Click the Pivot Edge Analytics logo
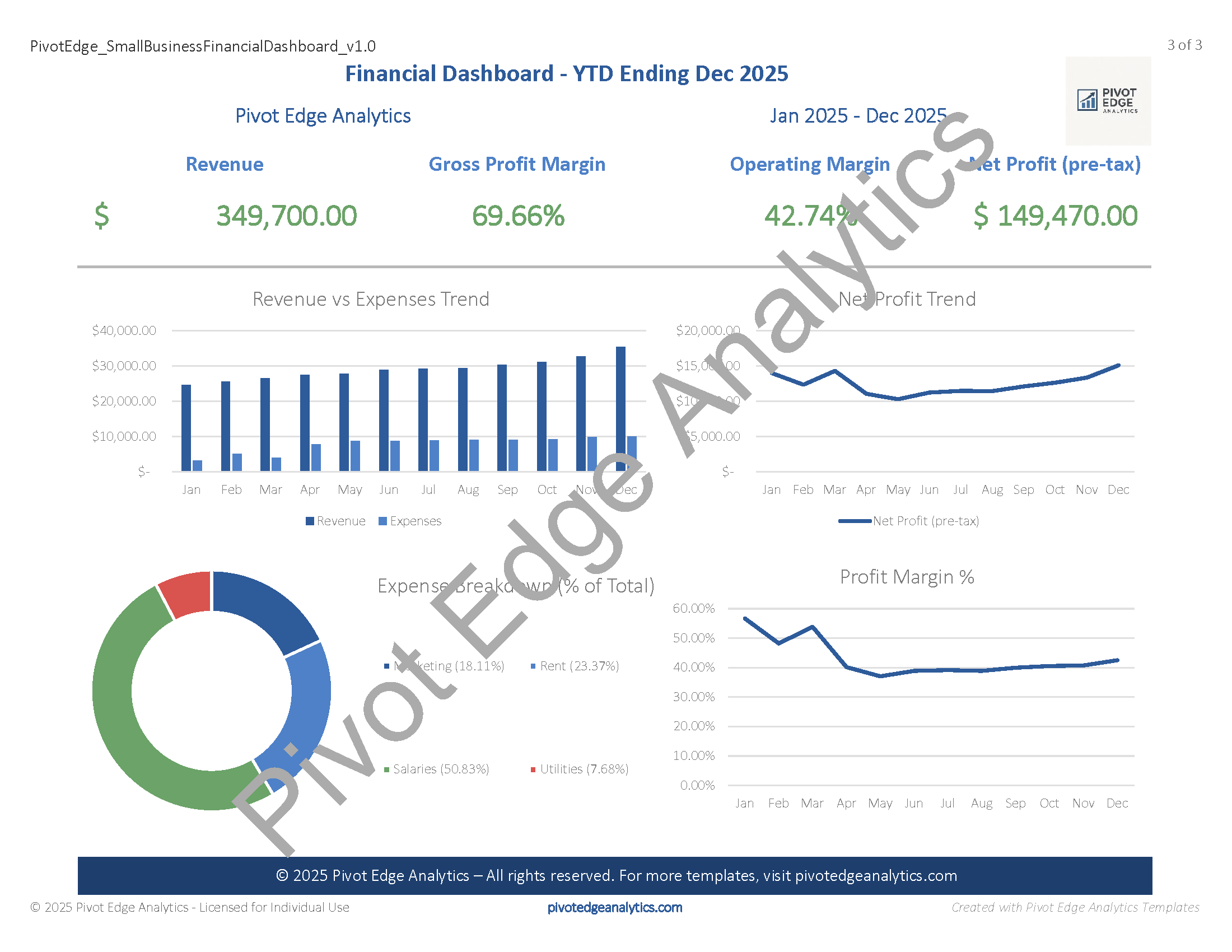The image size is (1232, 952). click(x=1107, y=101)
